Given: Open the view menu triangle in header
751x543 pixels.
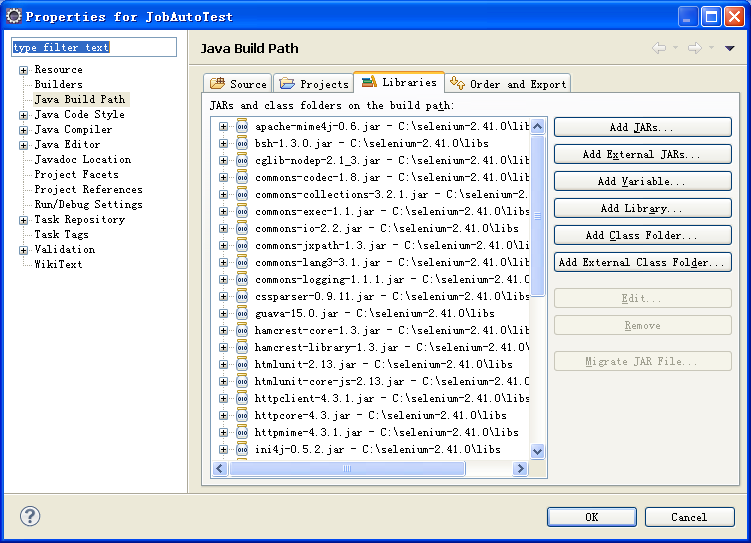Looking at the screenshot, I should (x=729, y=48).
